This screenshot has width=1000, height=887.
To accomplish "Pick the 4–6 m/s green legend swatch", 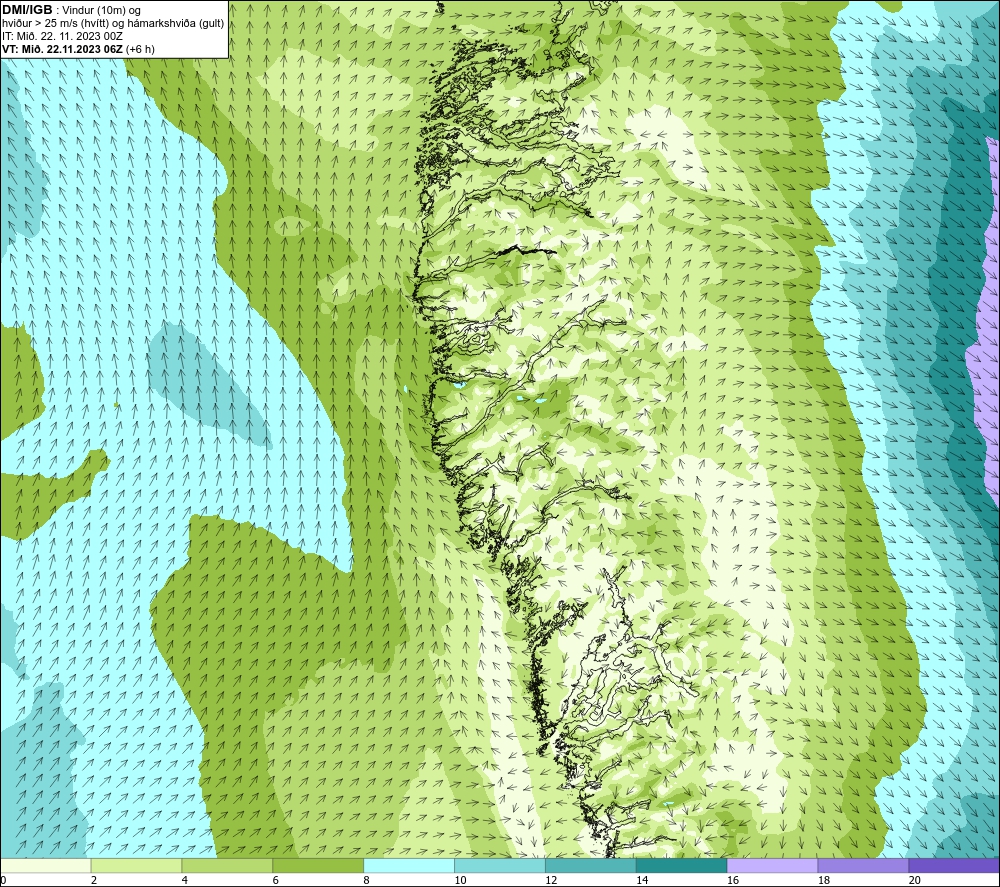I will pyautogui.click(x=227, y=866).
